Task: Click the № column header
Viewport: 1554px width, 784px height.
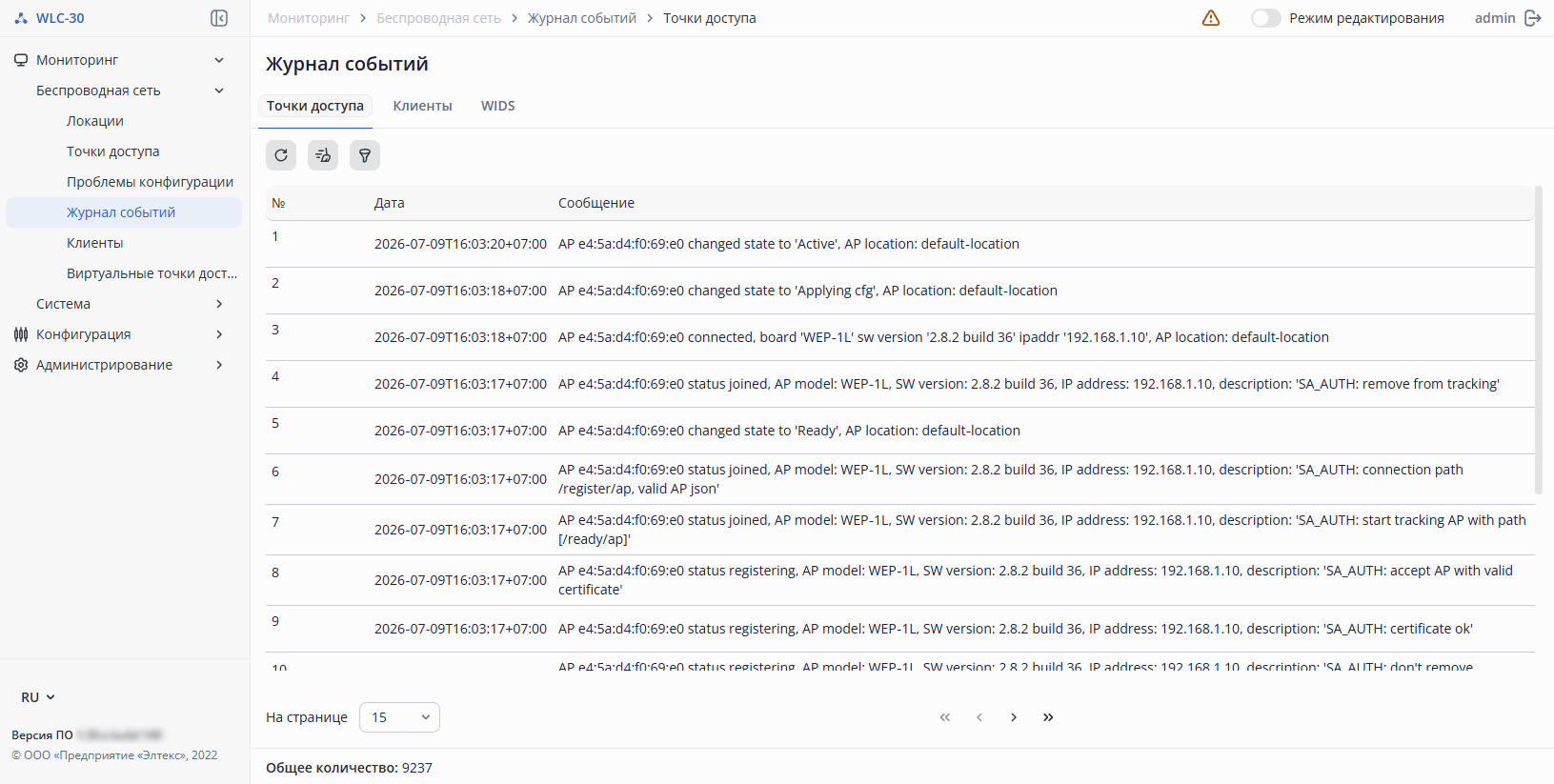Action: coord(278,203)
